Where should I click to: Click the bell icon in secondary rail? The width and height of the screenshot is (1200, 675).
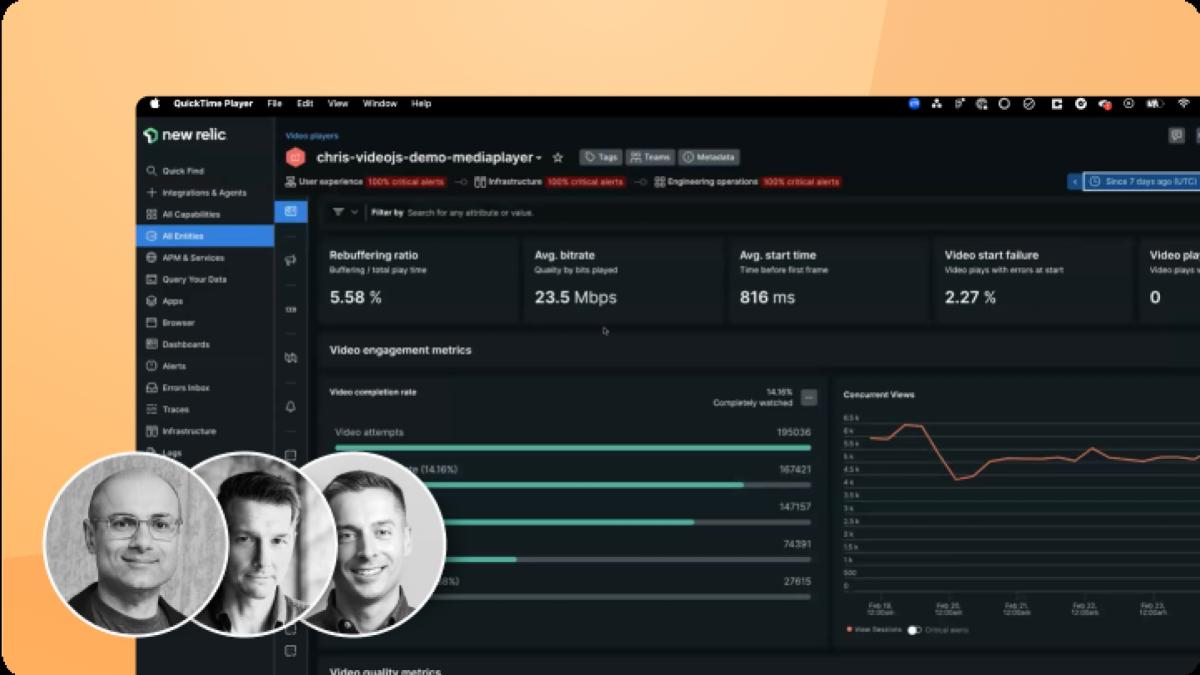290,407
